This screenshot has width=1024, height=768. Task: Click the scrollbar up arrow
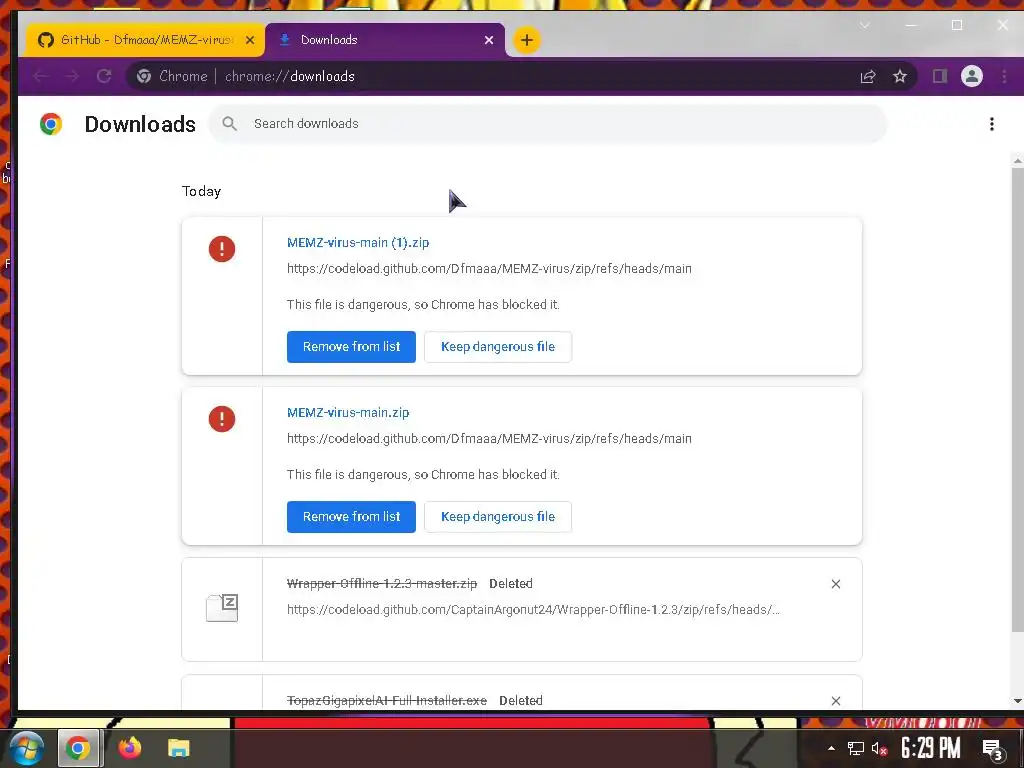tap(1017, 161)
